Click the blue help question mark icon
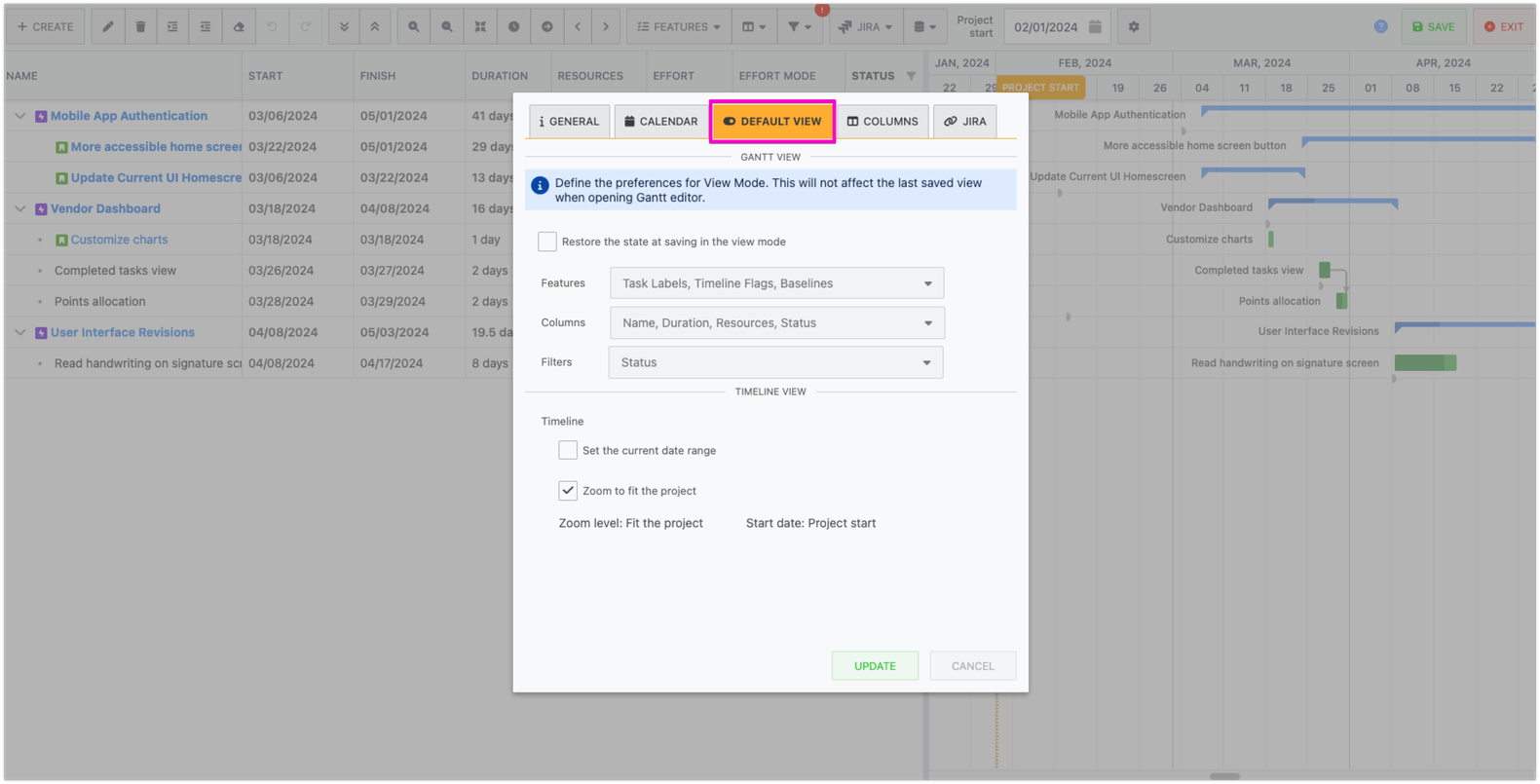The image size is (1540, 784). 1380,26
